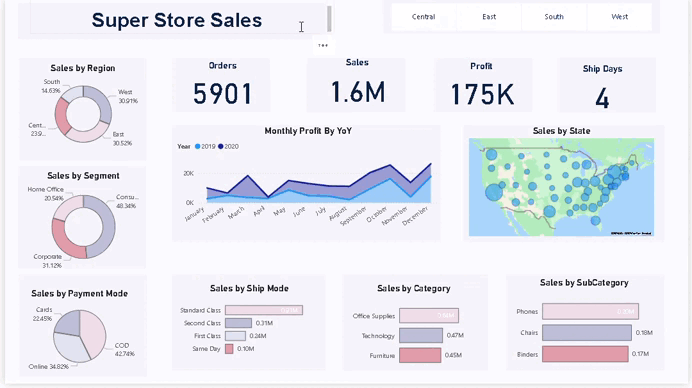Filter by the West region slicer

click(x=619, y=17)
